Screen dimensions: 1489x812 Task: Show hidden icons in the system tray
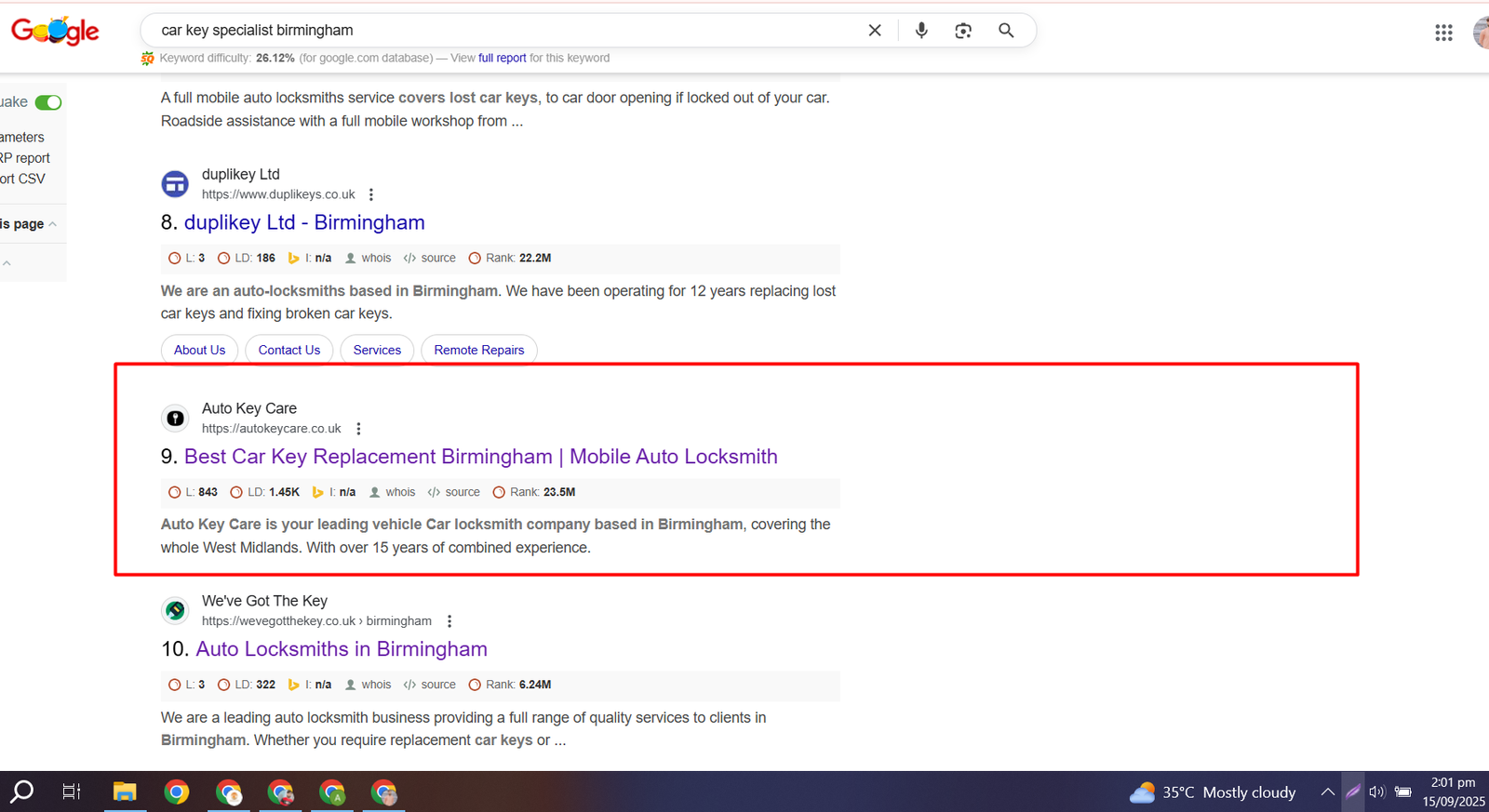1327,792
